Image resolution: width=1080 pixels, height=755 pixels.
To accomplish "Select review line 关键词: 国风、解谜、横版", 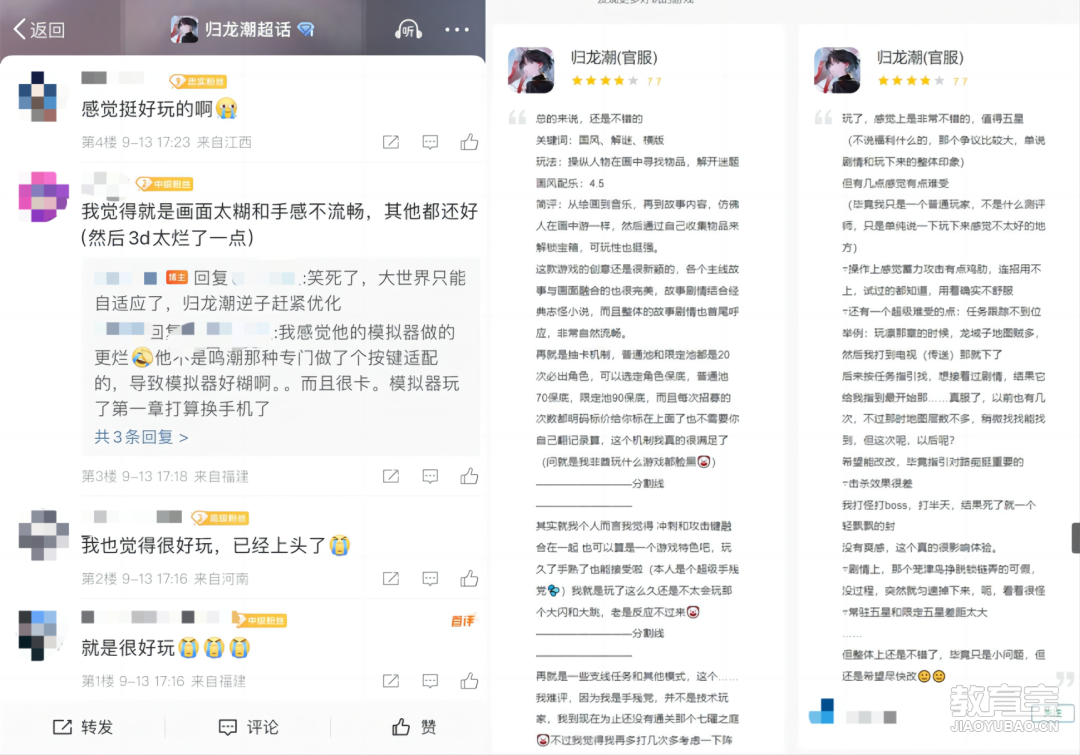I will point(600,140).
